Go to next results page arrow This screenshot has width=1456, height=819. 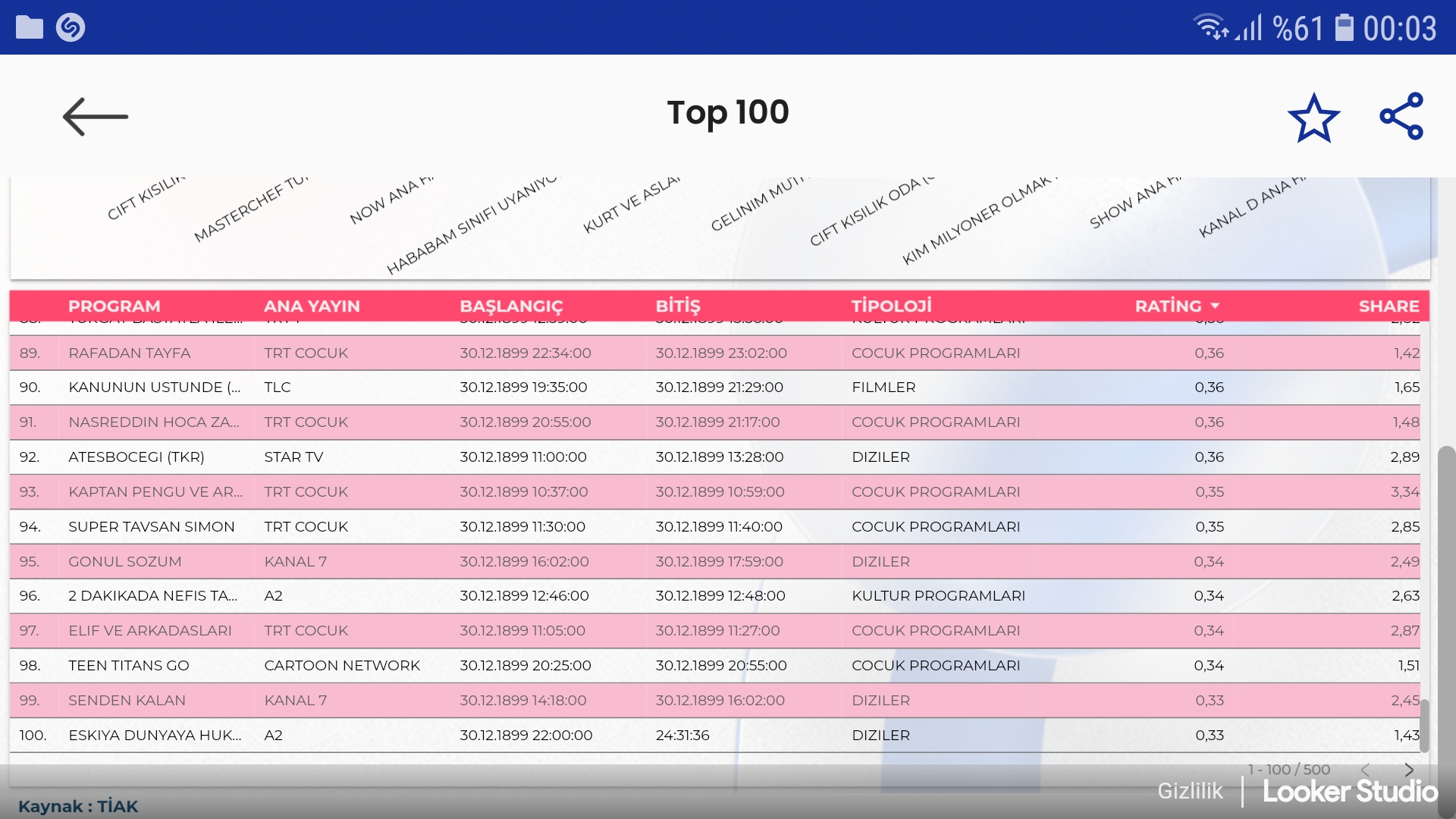(1409, 769)
